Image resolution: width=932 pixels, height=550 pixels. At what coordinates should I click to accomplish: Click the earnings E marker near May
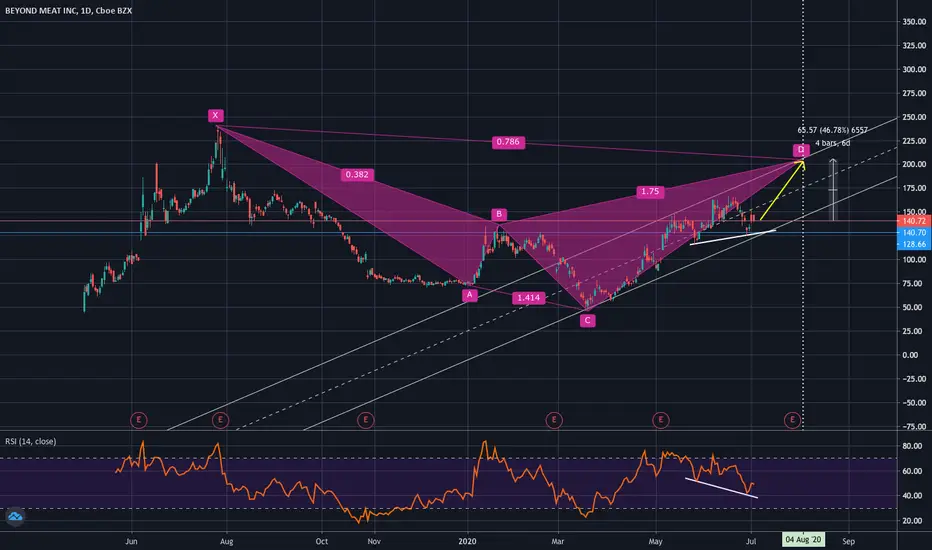pos(660,420)
